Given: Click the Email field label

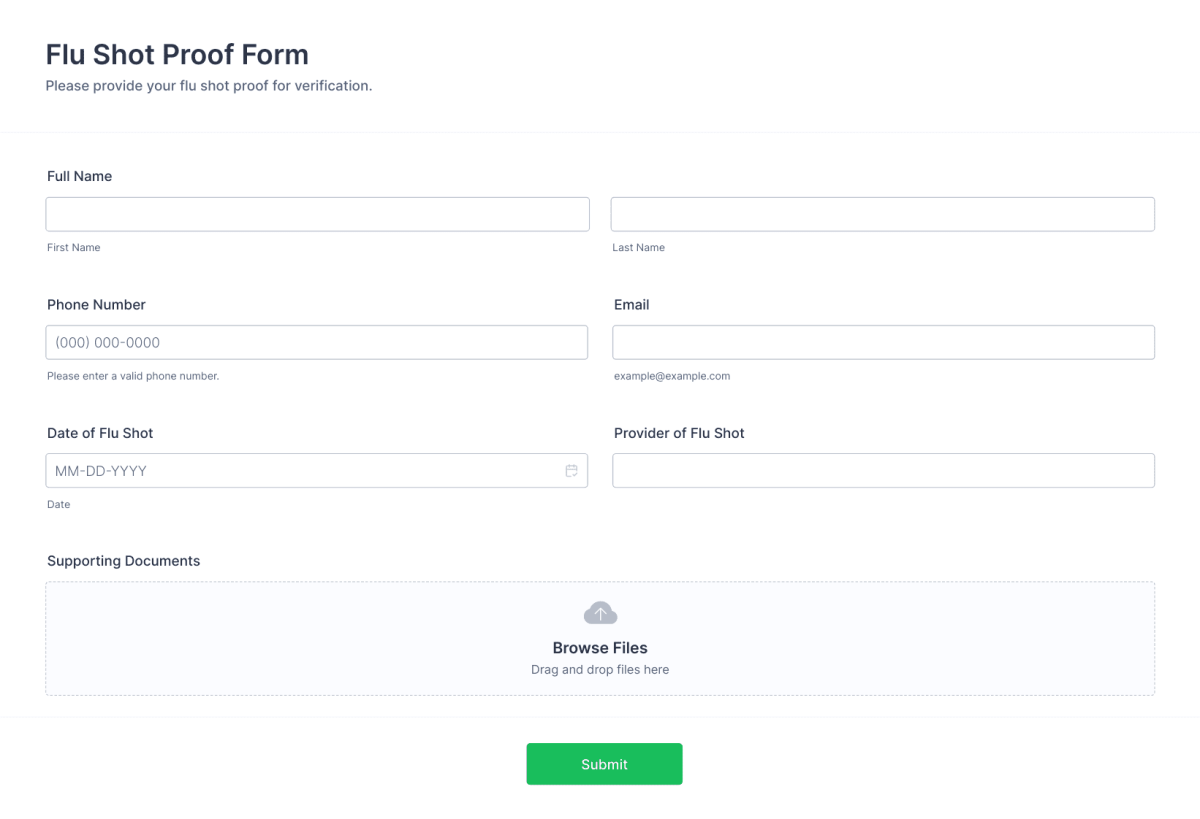Looking at the screenshot, I should (x=631, y=305).
